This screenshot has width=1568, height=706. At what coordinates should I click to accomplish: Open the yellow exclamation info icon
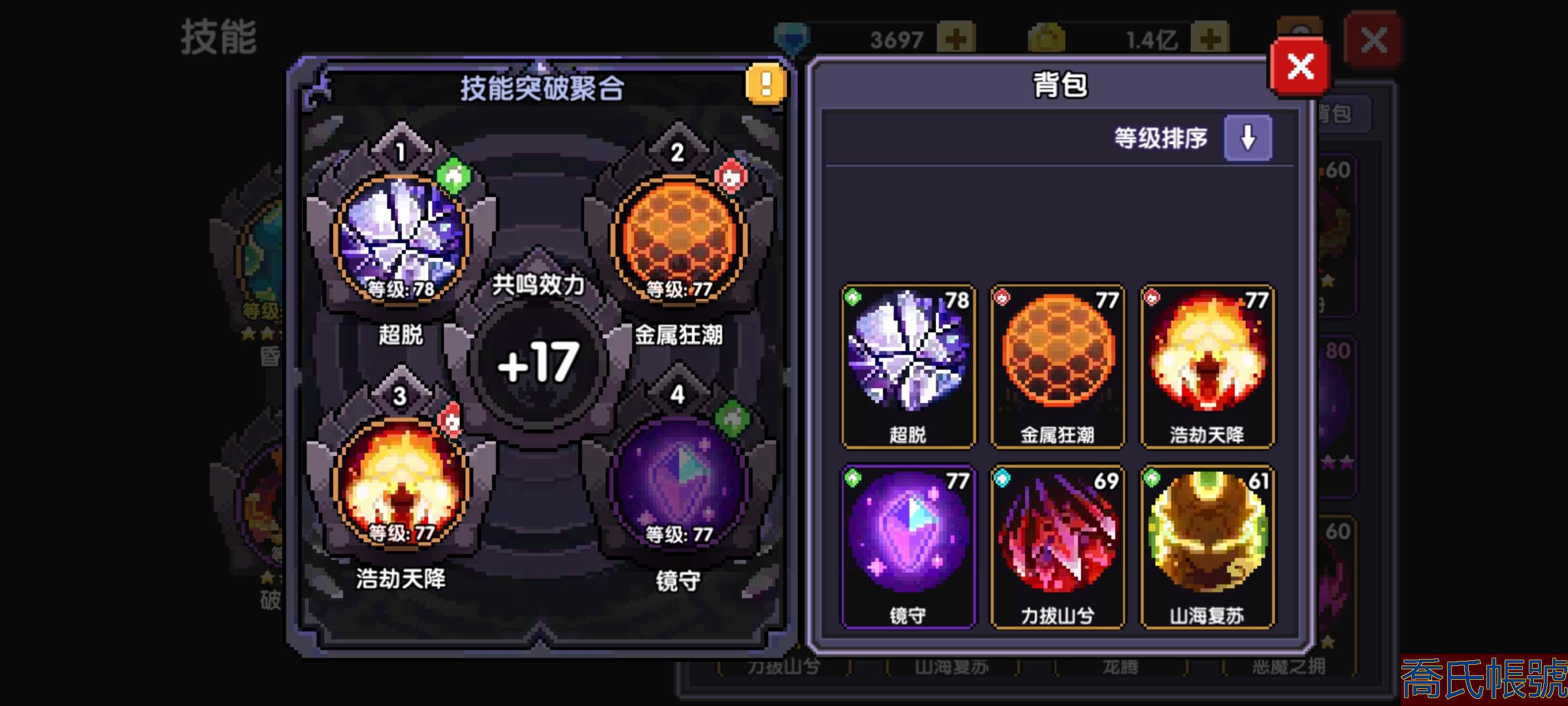coord(766,84)
